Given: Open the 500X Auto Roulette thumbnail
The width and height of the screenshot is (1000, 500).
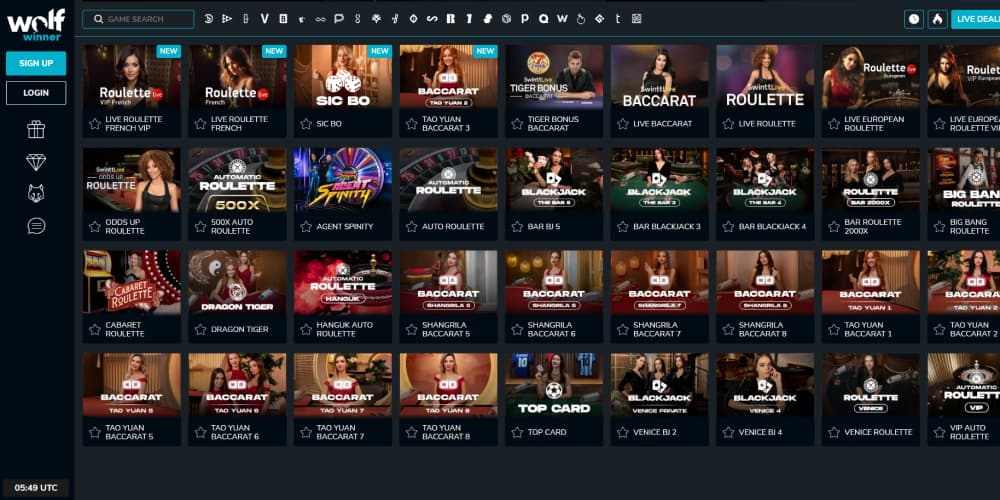Looking at the screenshot, I should point(237,179).
